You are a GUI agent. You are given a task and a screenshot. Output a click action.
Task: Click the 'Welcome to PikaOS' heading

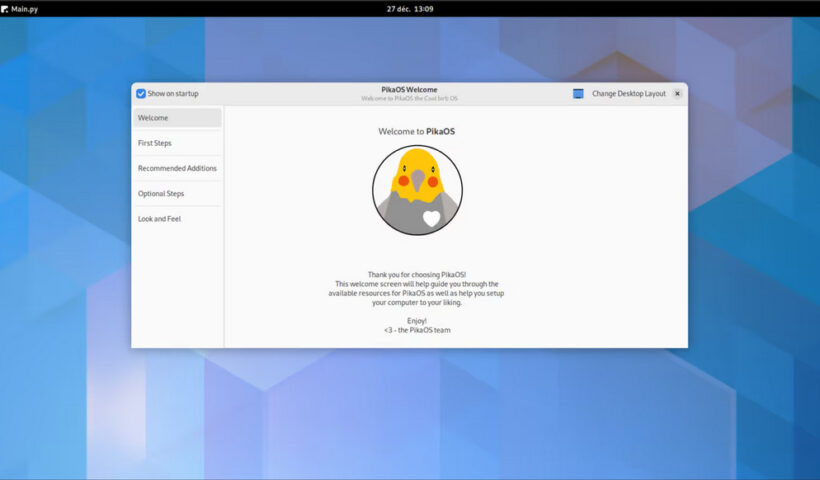tap(417, 132)
